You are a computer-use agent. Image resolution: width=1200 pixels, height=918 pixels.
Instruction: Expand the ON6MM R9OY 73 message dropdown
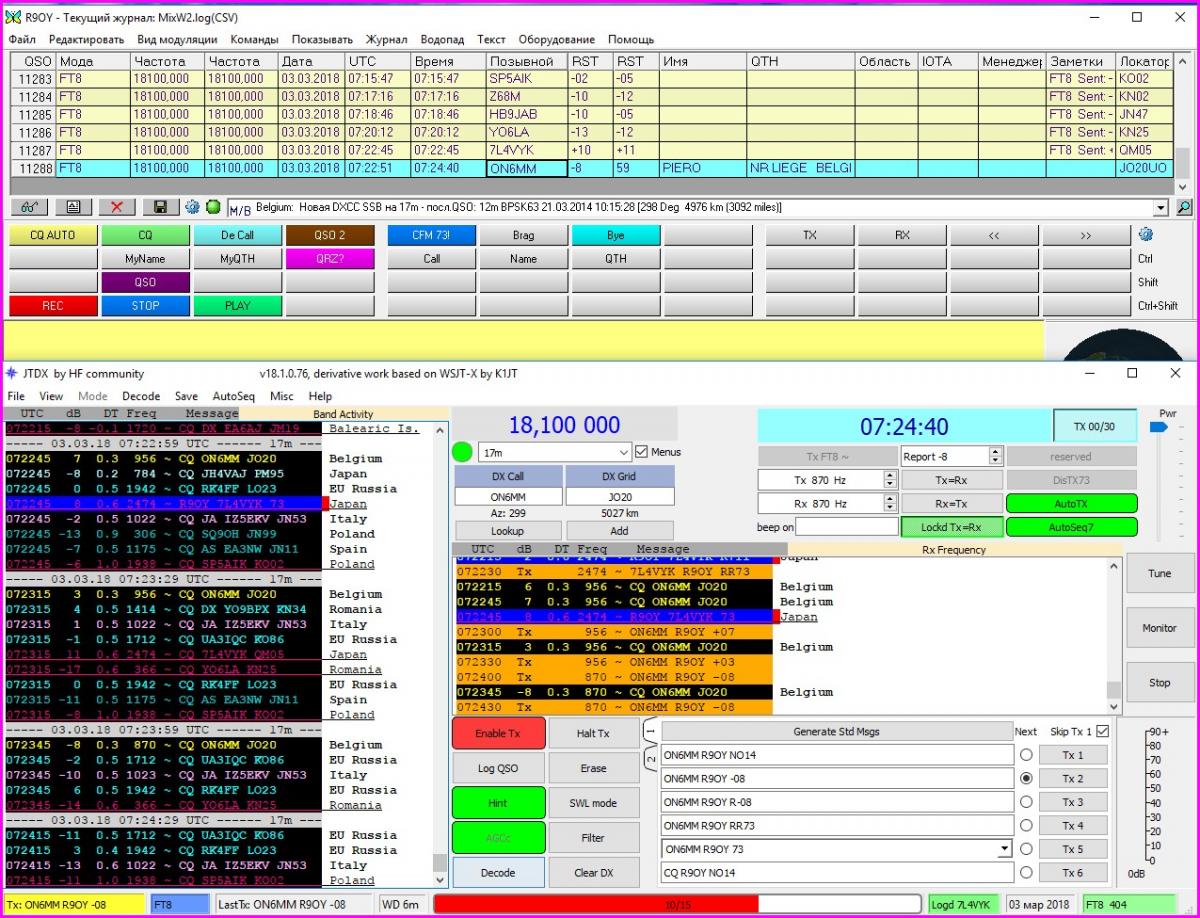[1004, 849]
